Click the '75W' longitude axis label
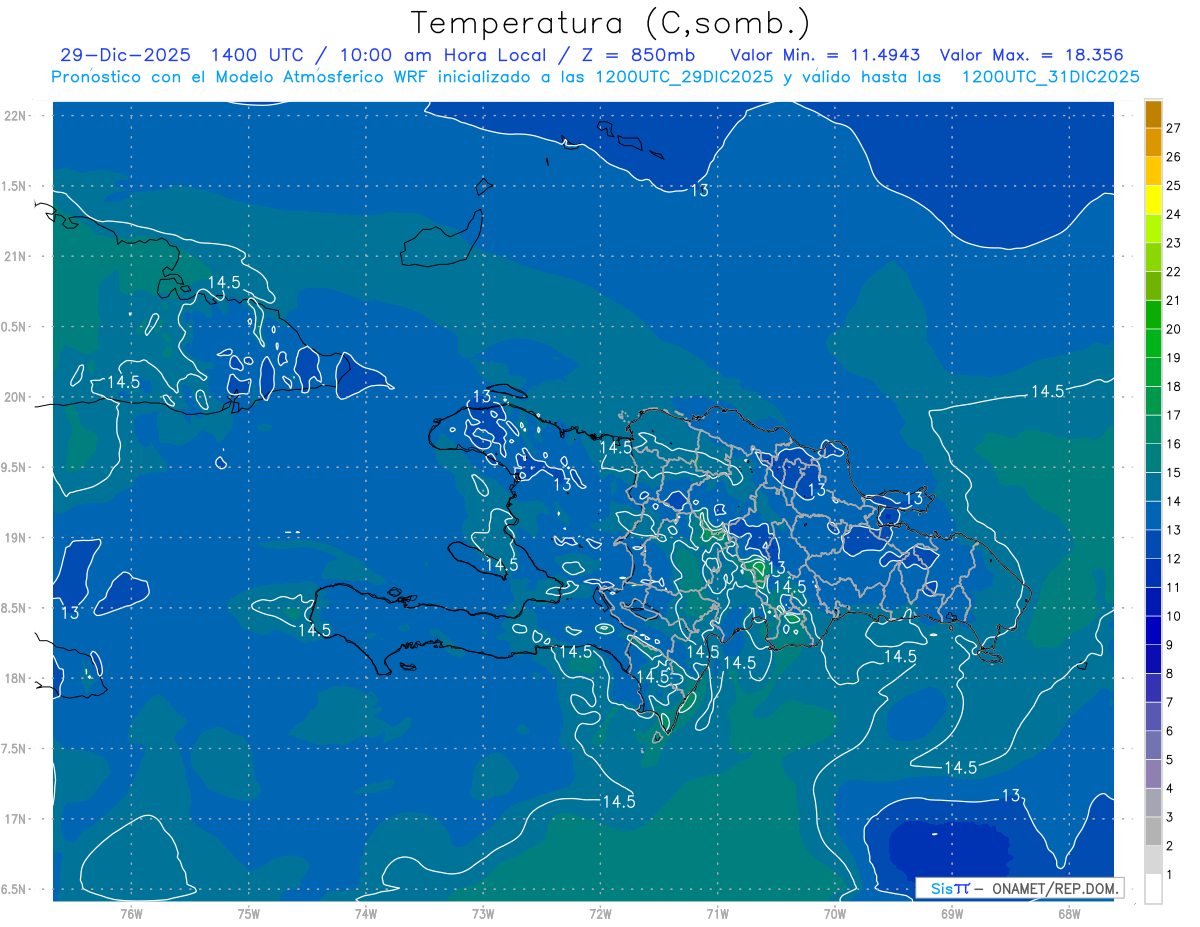This screenshot has width=1200, height=927. [x=249, y=913]
